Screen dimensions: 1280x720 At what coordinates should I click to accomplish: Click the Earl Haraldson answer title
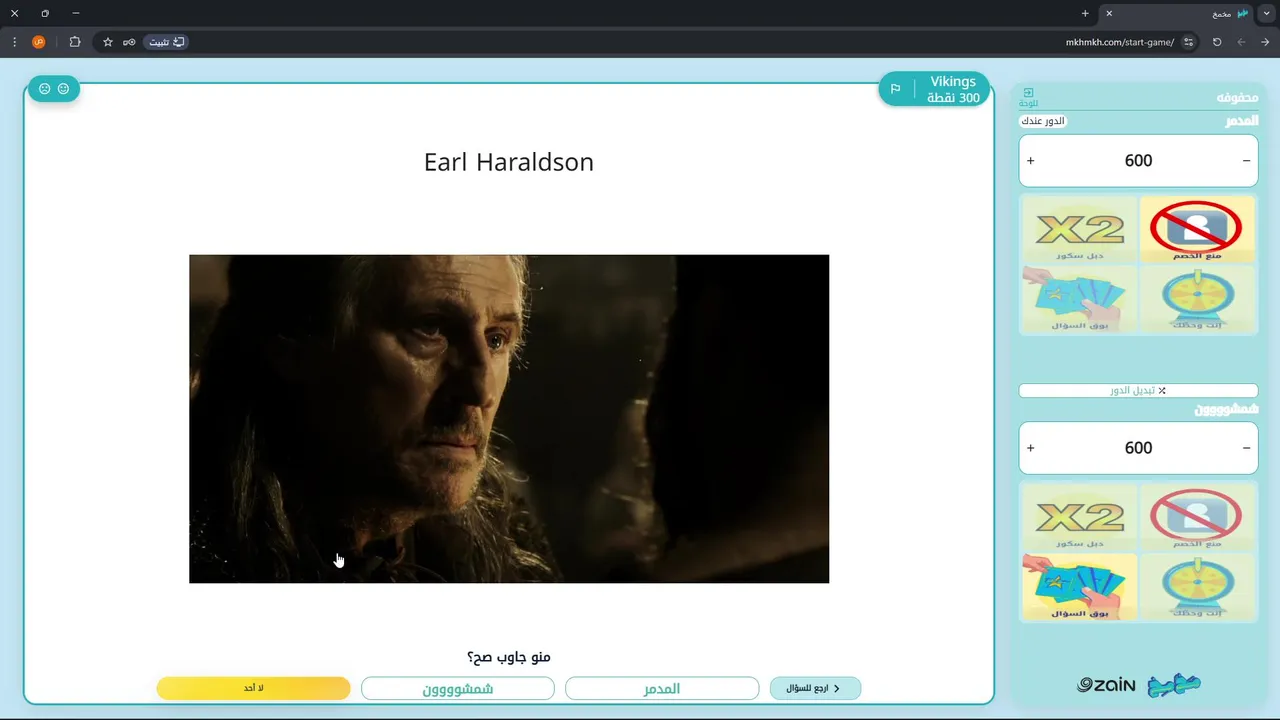point(509,162)
